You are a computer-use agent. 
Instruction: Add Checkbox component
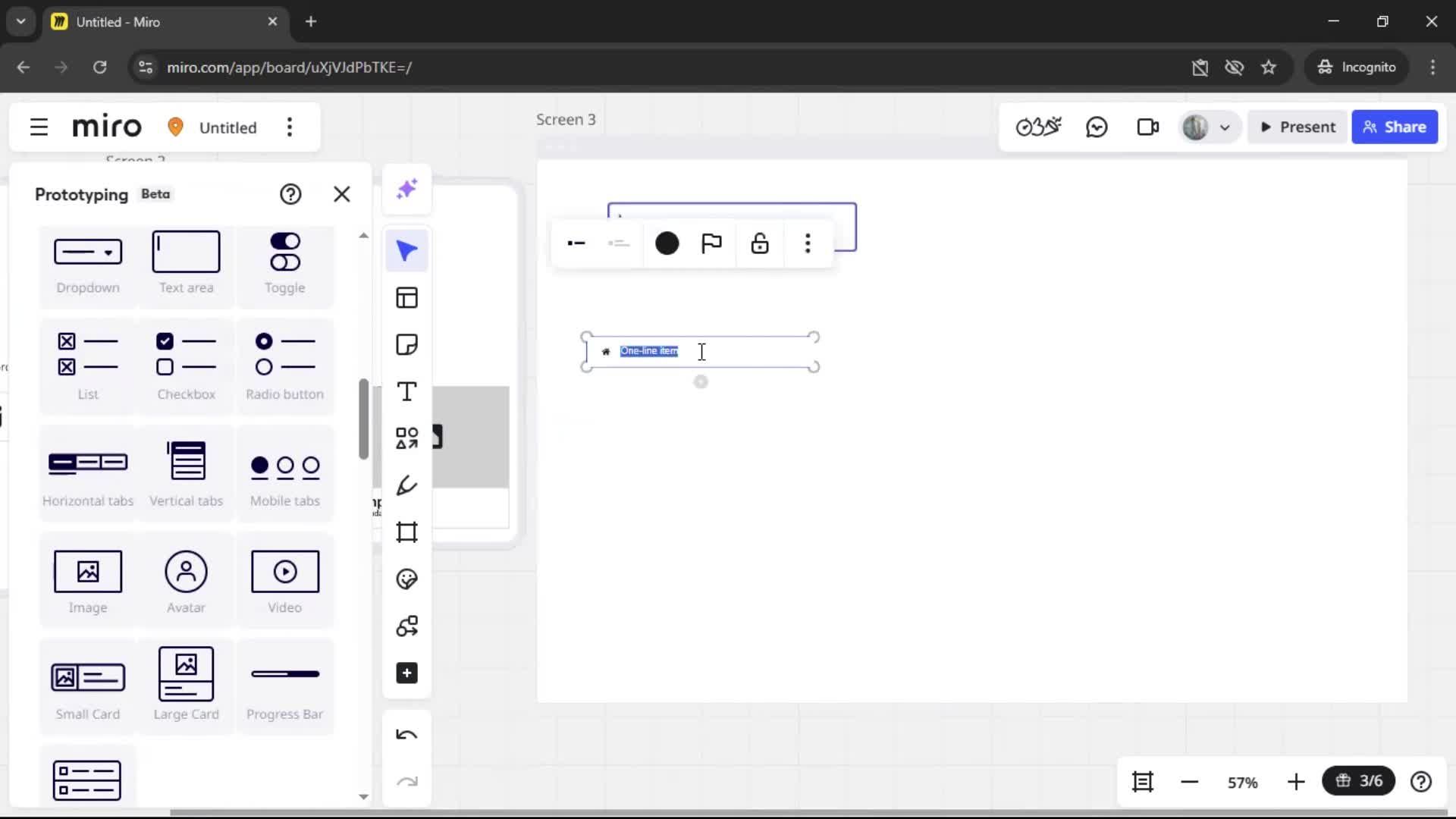[187, 367]
